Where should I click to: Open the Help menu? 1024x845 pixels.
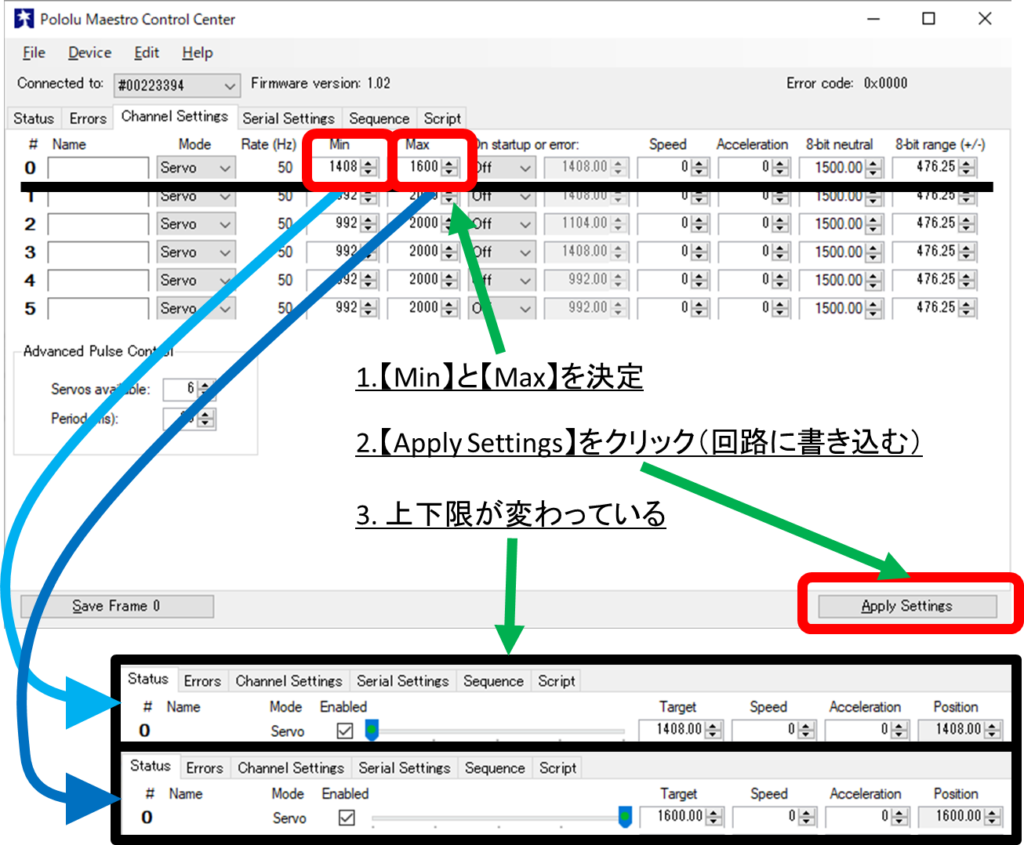(x=197, y=53)
